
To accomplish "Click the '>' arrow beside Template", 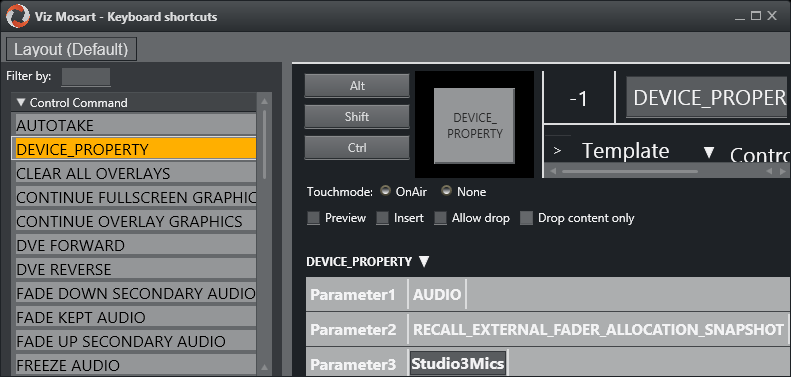I will [557, 150].
